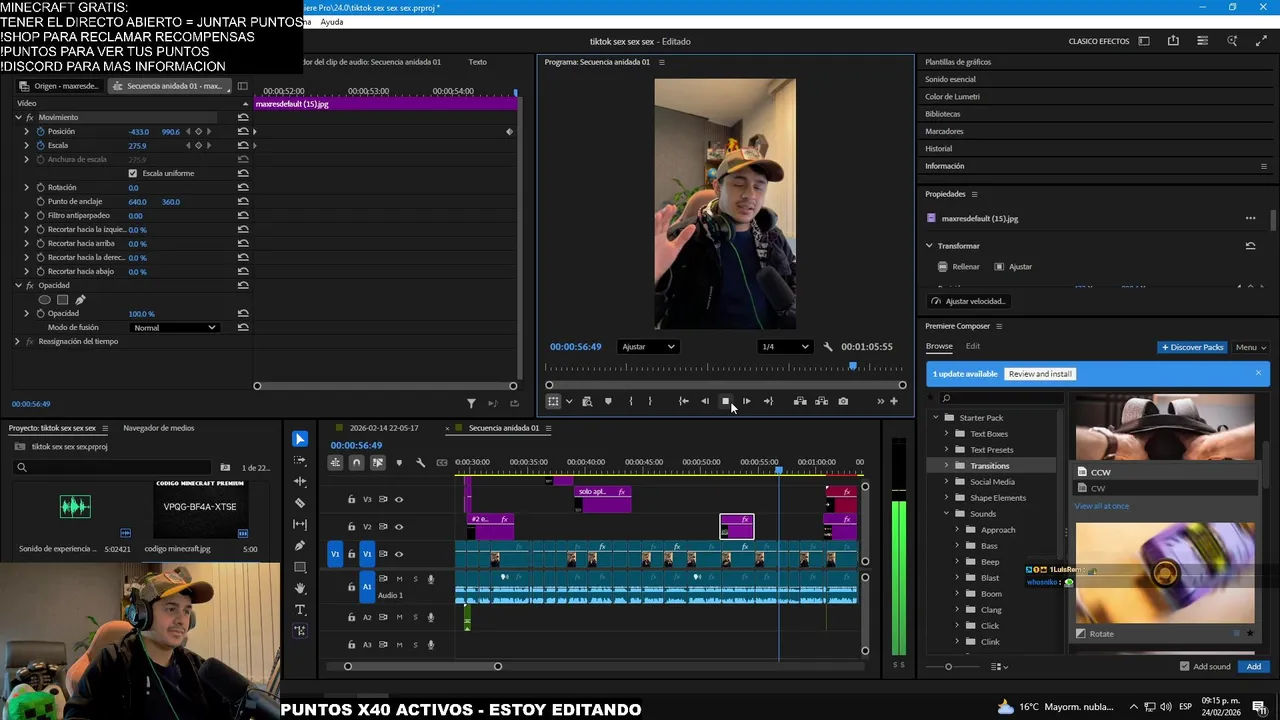Select the Hand tool
Image resolution: width=1280 pixels, height=720 pixels.
pyautogui.click(x=300, y=588)
